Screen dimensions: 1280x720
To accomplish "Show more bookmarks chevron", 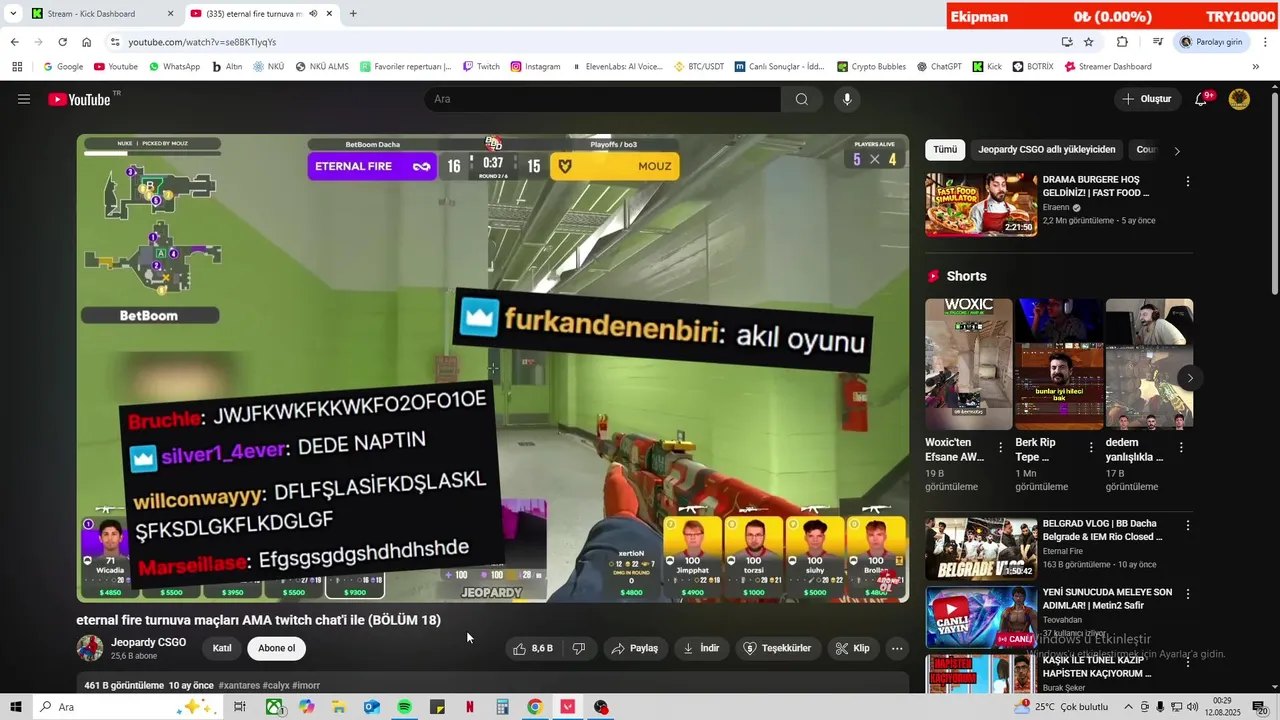I will coord(1257,67).
